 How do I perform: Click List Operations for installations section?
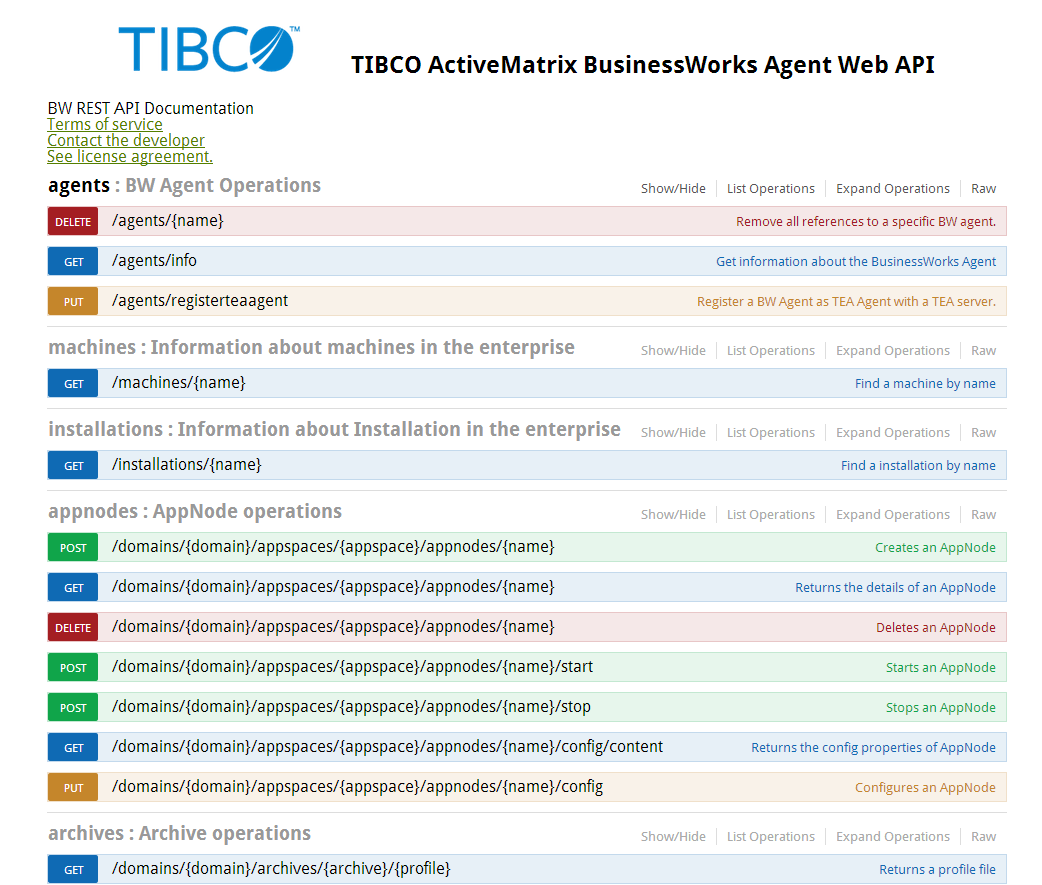(x=770, y=433)
